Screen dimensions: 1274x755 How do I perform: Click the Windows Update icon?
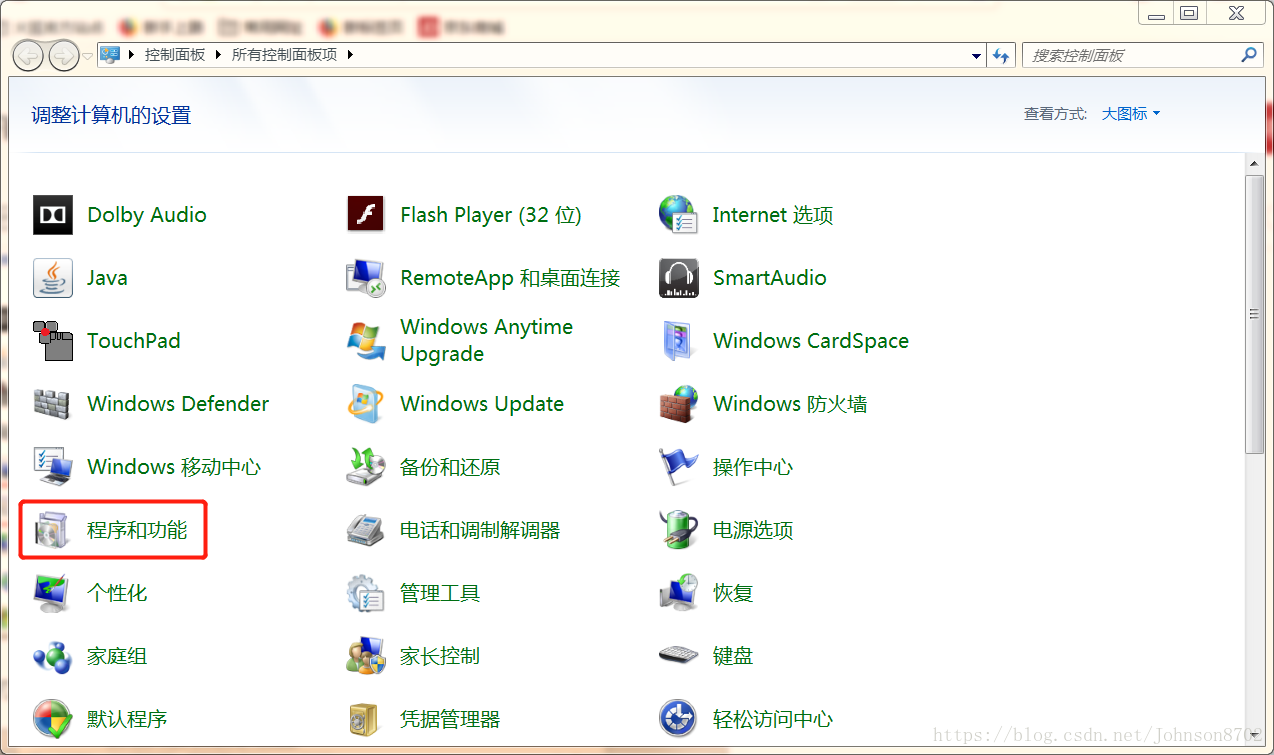[x=365, y=404]
